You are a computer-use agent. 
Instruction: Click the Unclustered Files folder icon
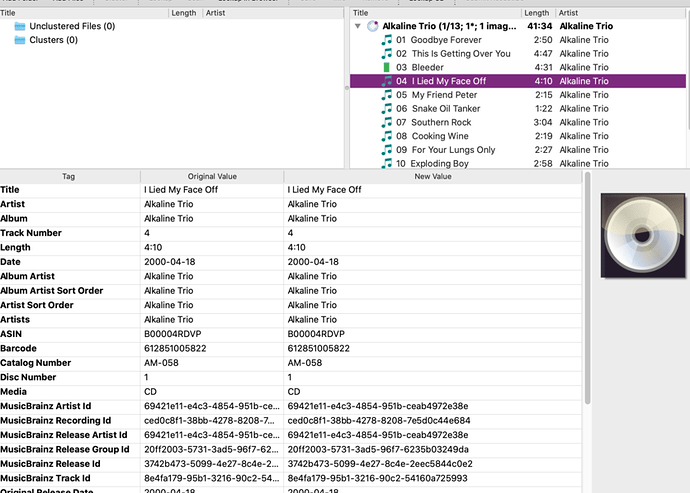point(20,26)
